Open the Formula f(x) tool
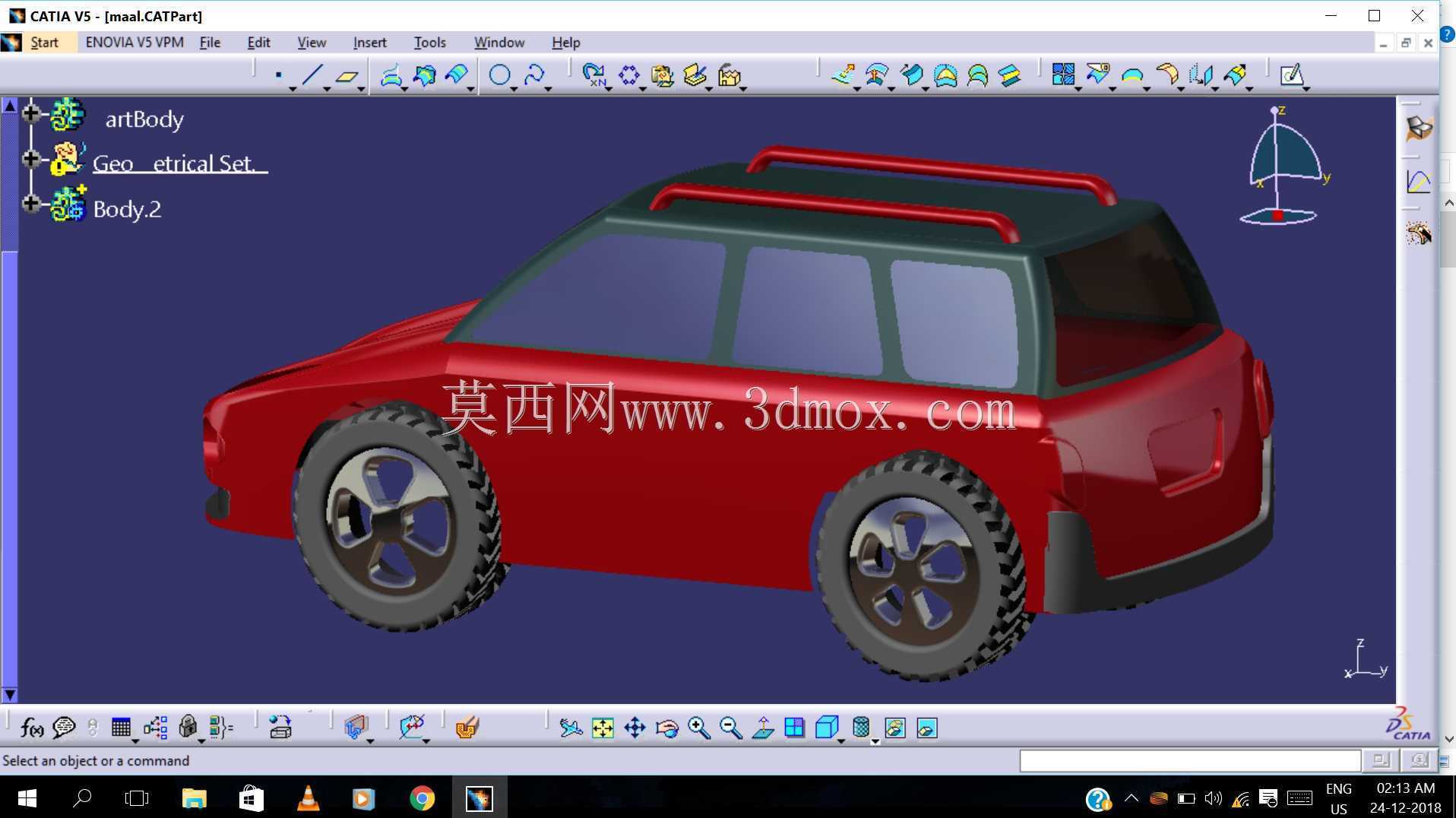This screenshot has width=1456, height=818. 31,728
